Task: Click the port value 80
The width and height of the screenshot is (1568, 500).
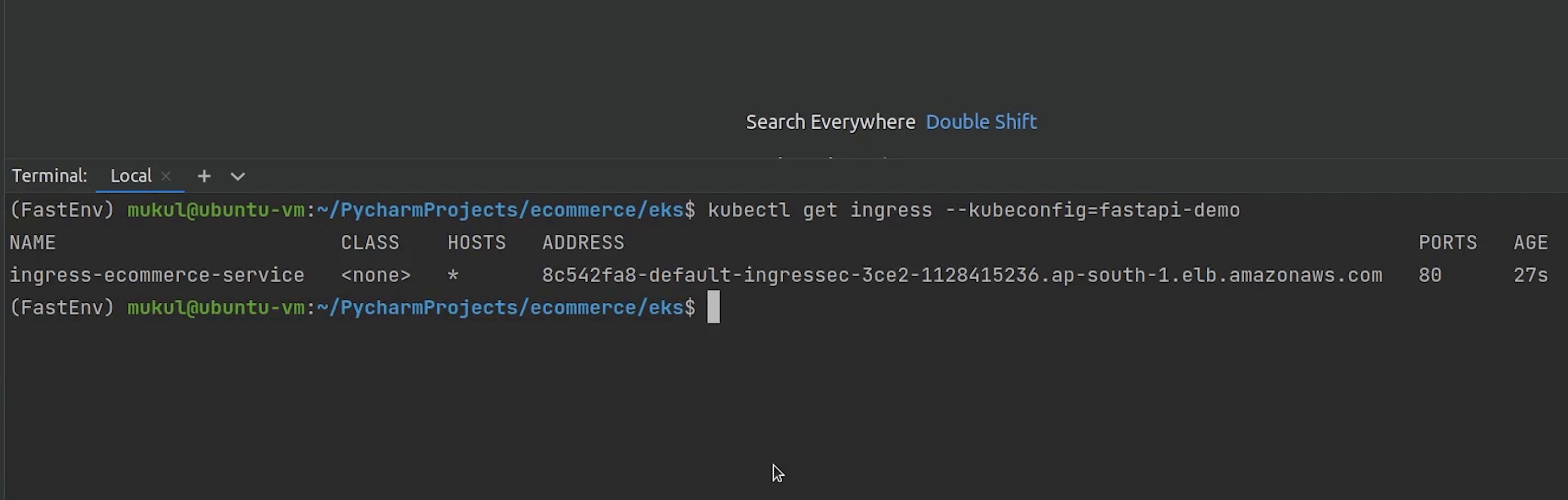Action: 1430,276
